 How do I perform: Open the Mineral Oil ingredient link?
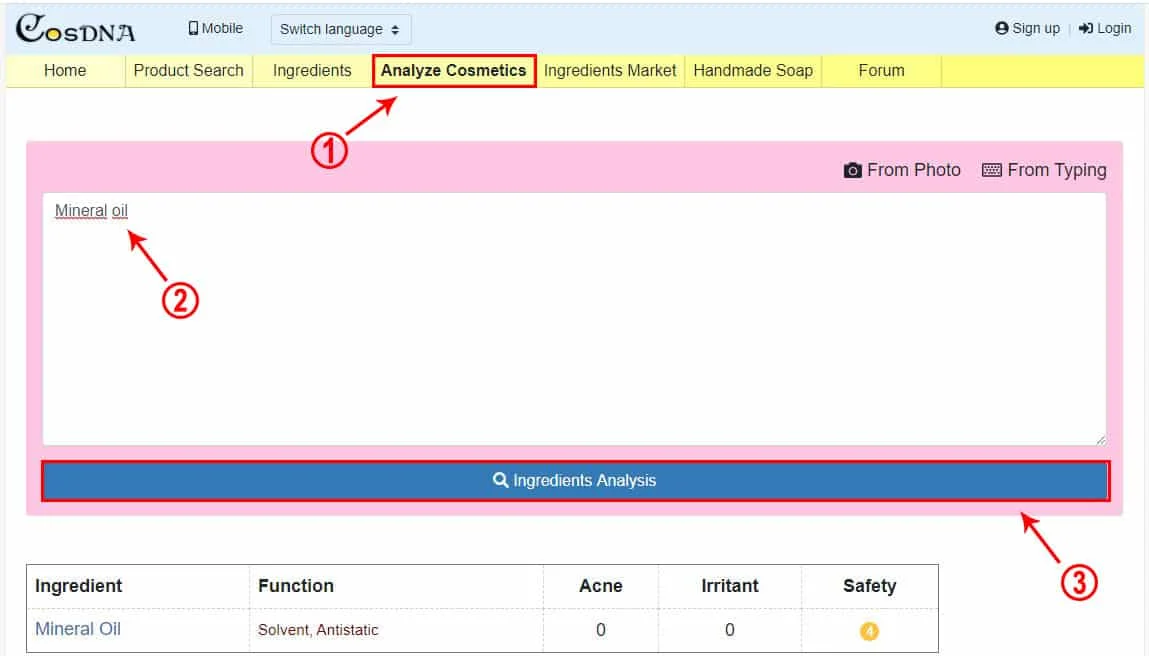click(x=77, y=628)
